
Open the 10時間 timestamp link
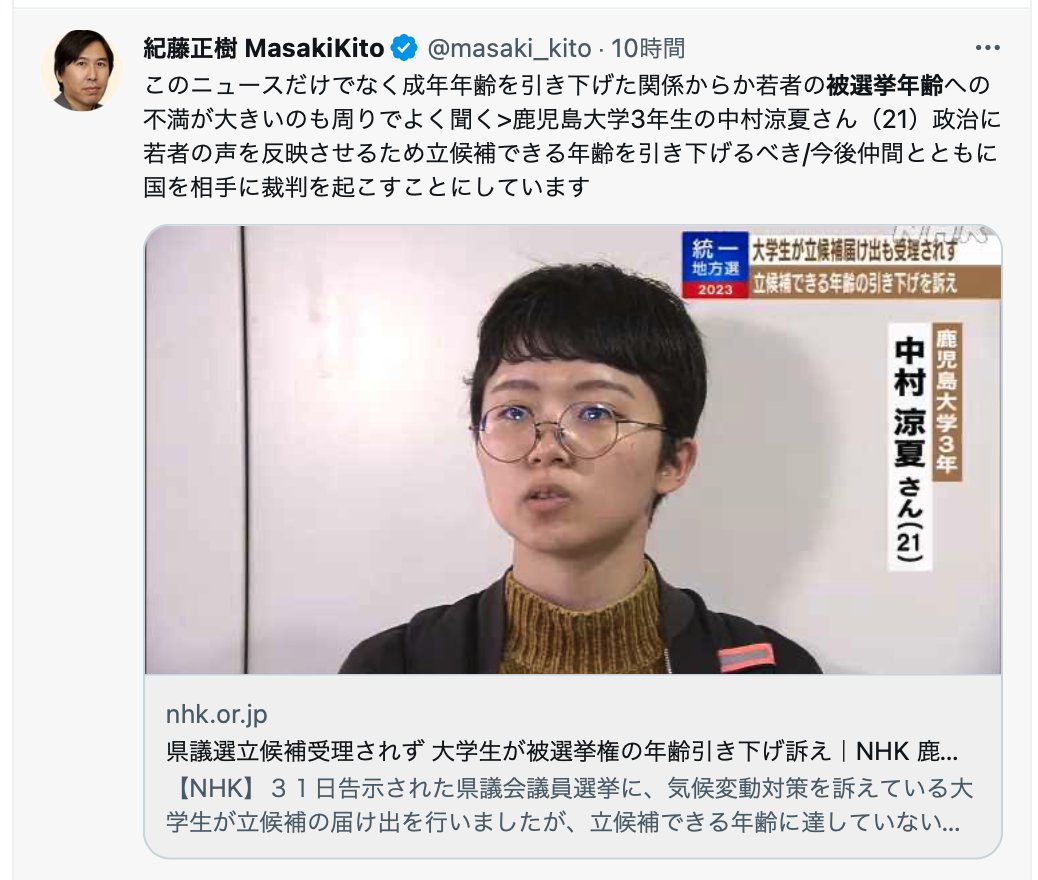[647, 48]
